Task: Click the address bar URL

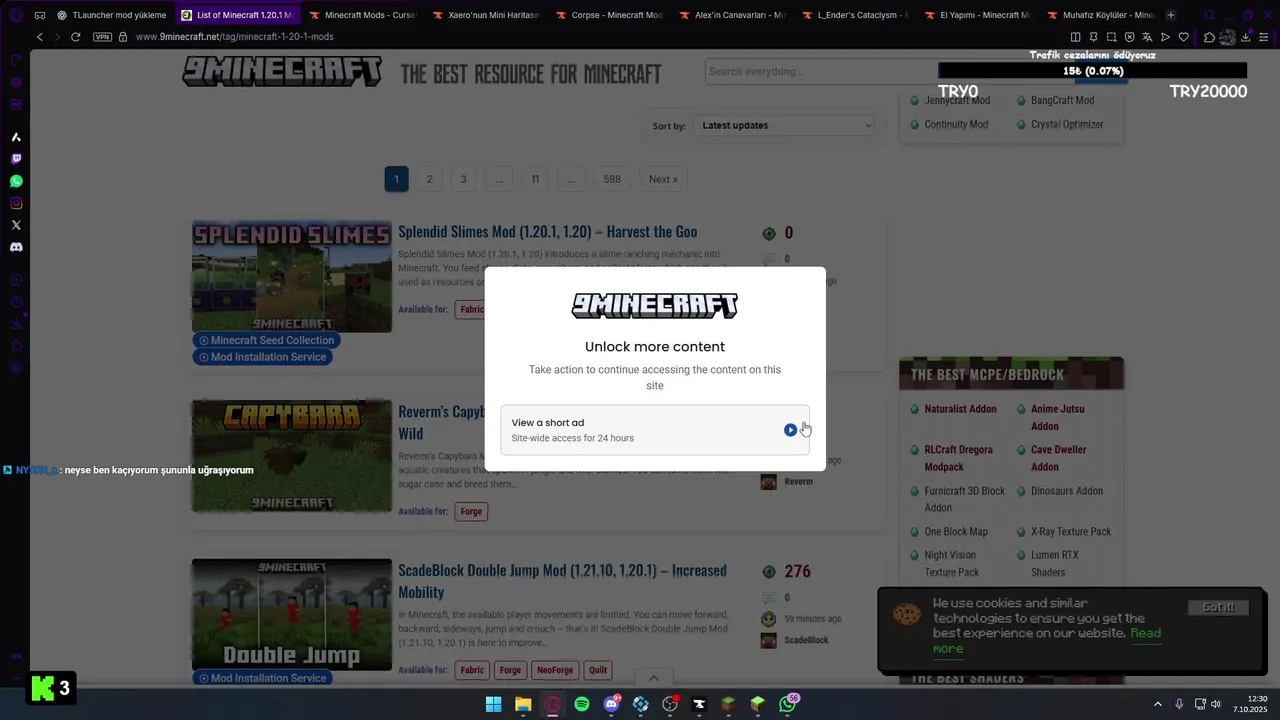Action: pos(234,37)
